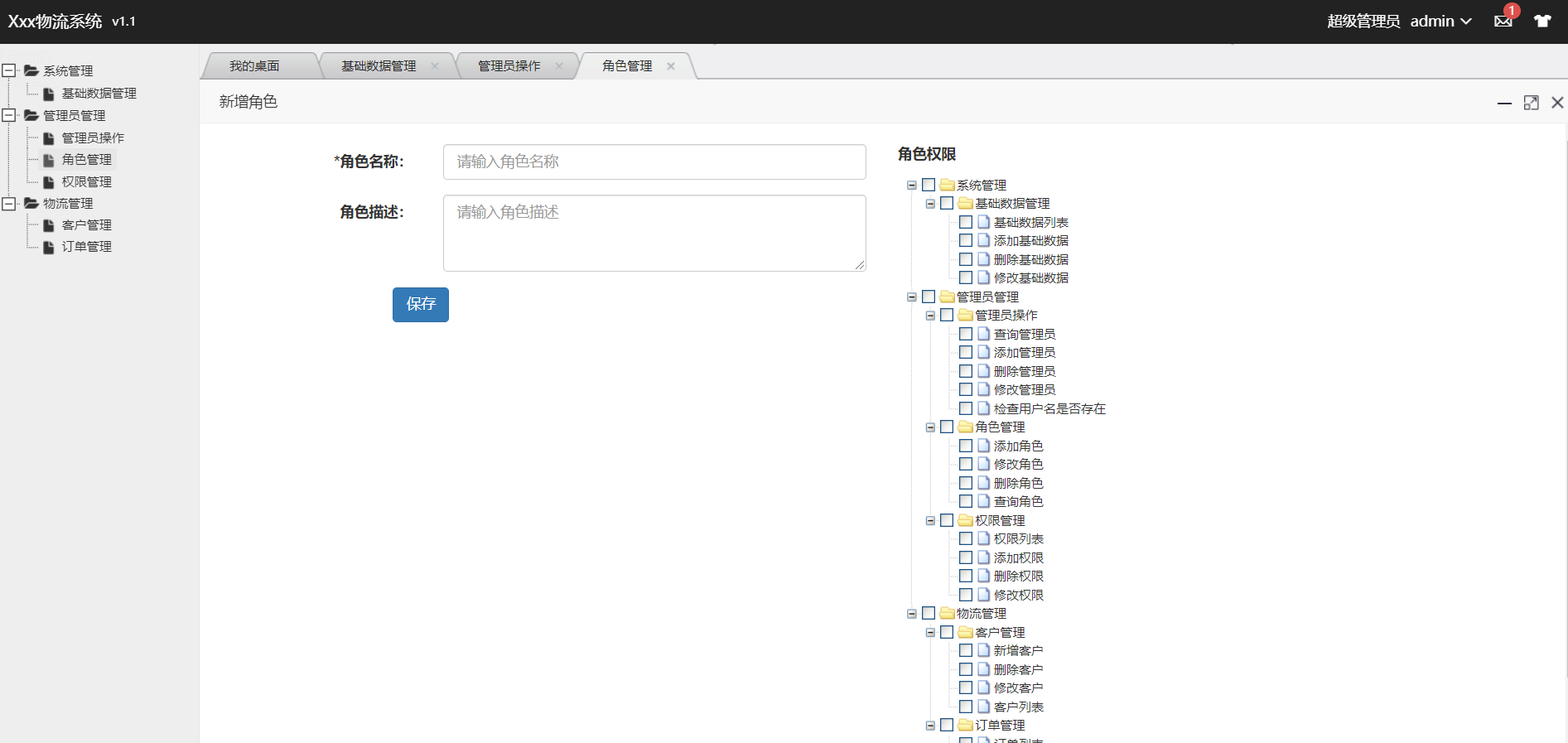
Task: Click the t-shirt skin theme icon
Action: pos(1541,22)
